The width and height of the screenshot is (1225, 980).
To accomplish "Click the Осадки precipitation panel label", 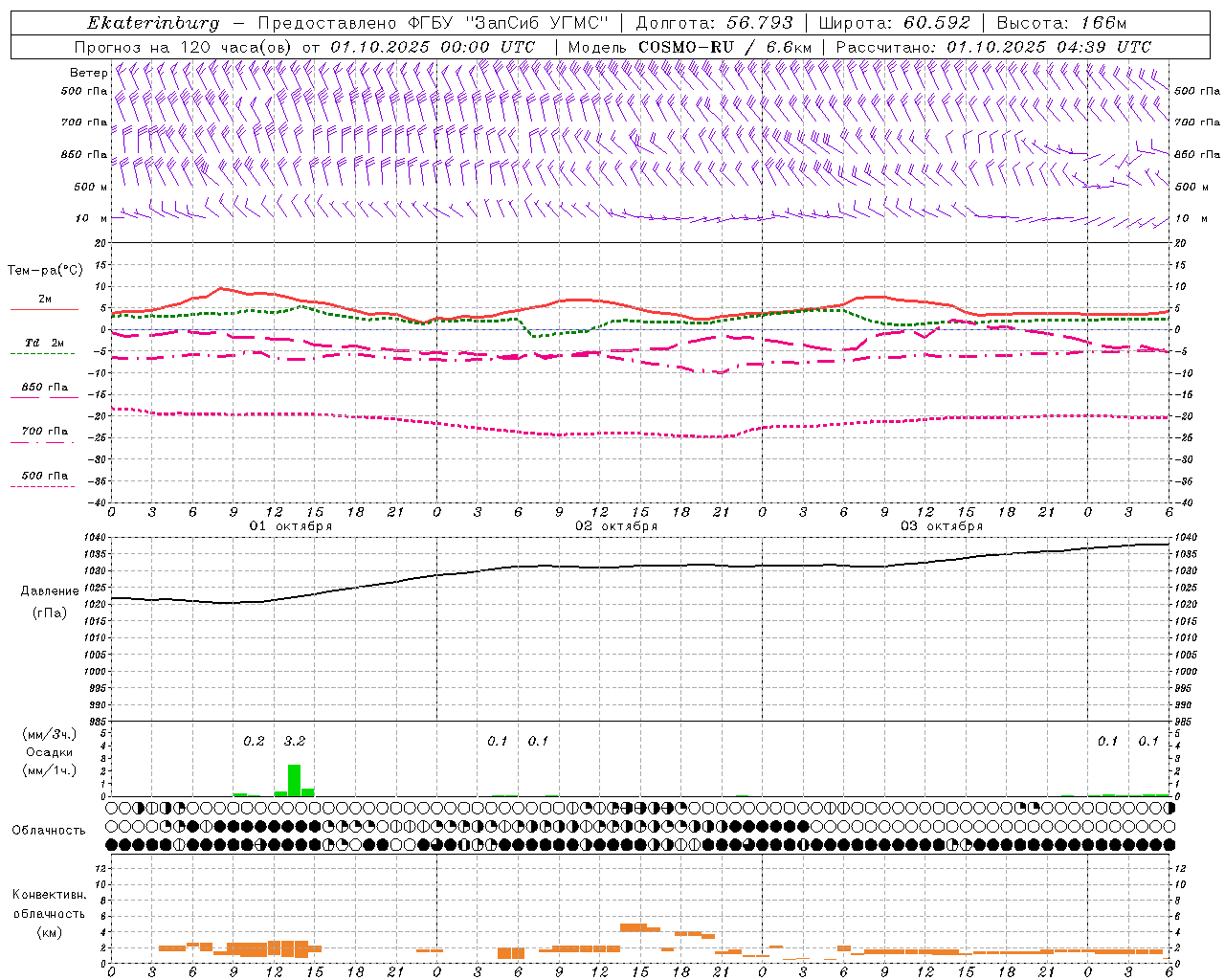I will (x=50, y=752).
